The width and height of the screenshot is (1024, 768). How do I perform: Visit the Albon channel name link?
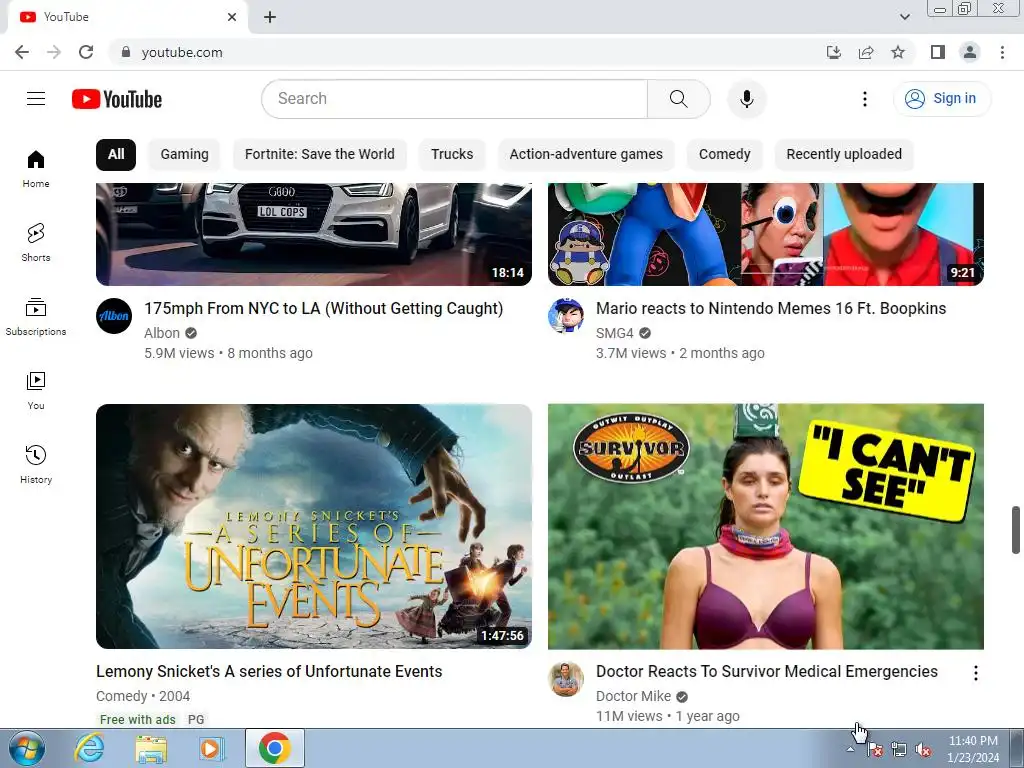click(x=162, y=333)
